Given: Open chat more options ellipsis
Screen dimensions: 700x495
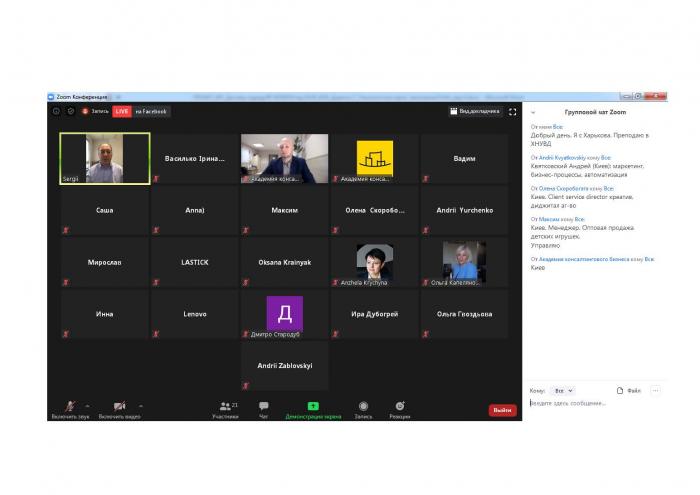Looking at the screenshot, I should [x=655, y=390].
